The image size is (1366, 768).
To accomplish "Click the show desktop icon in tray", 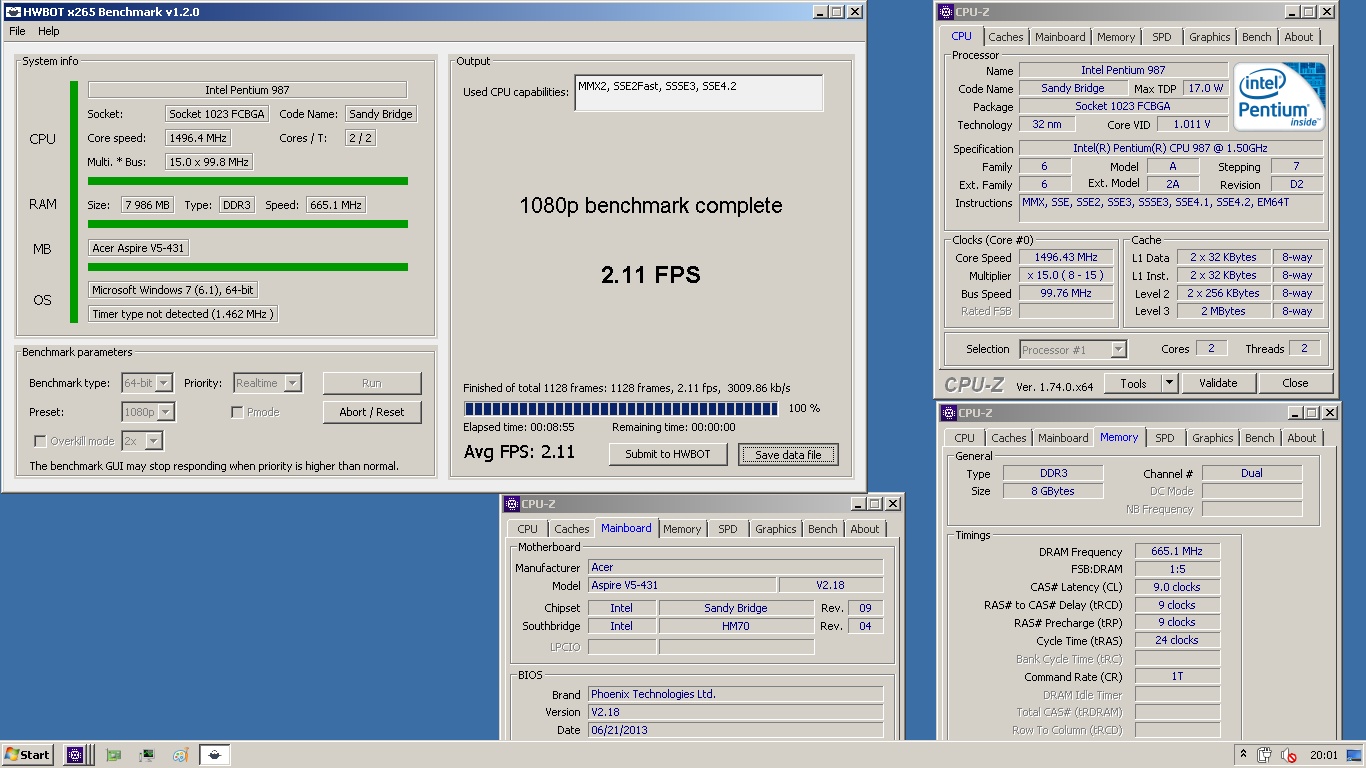I will pyautogui.click(x=1355, y=755).
